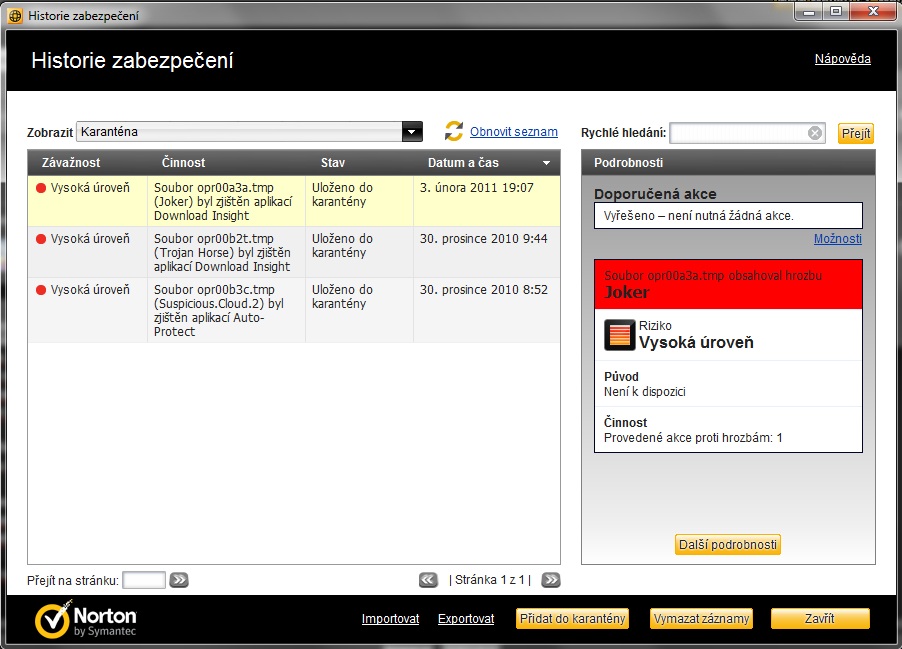Click Uloženo do karantény in the Suspicious.Cloud.2 row
This screenshot has height=649, width=902.
(342, 297)
